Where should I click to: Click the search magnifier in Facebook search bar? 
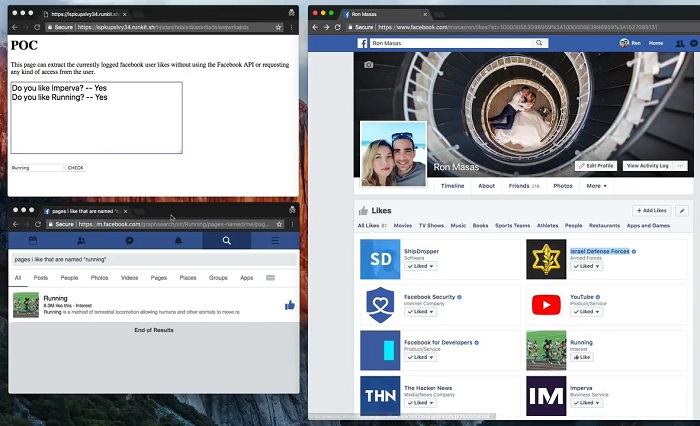tap(542, 43)
